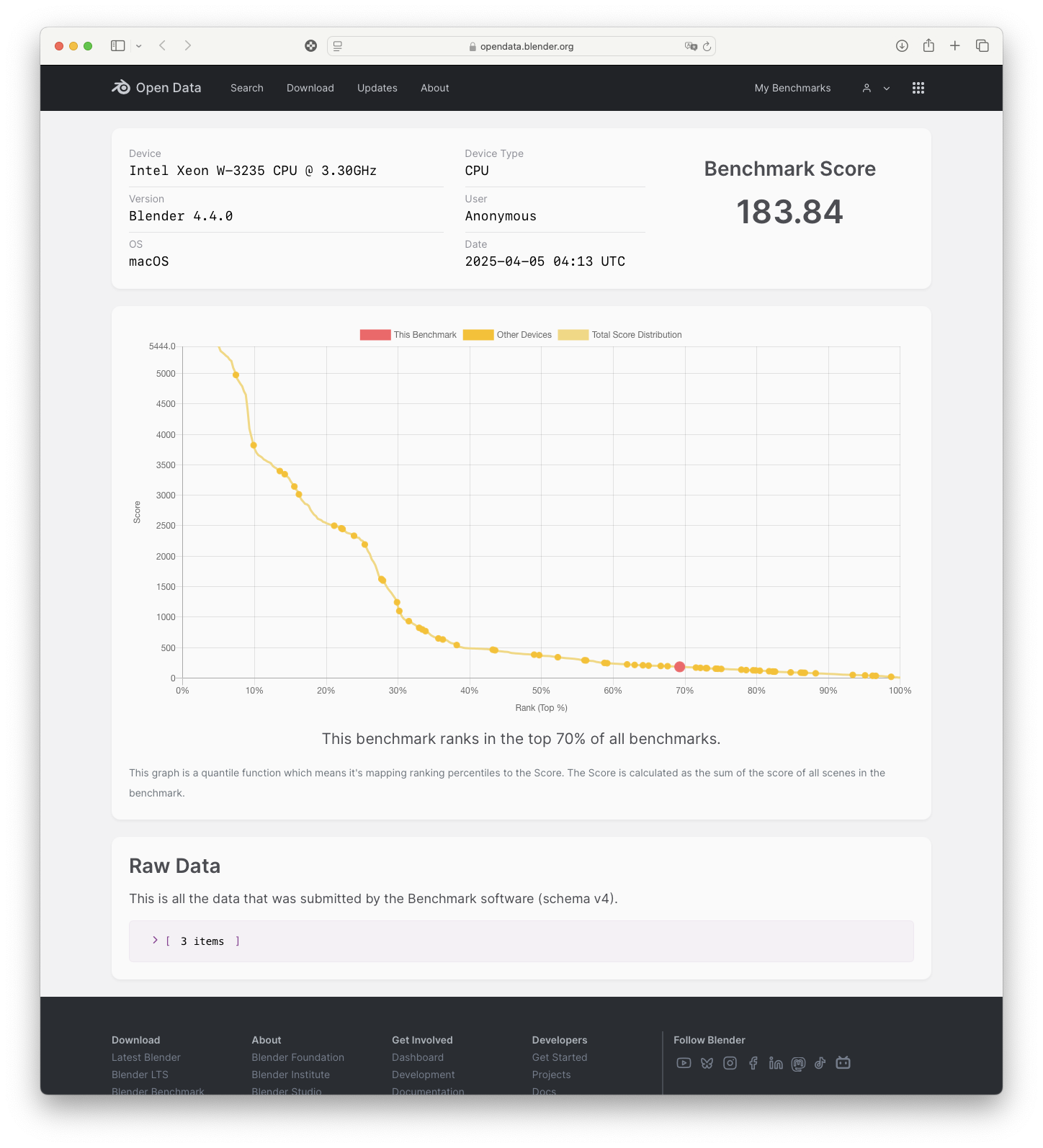Image resolution: width=1043 pixels, height=1148 pixels.
Task: Expand the '3 items' raw data tree
Action: tap(155, 941)
